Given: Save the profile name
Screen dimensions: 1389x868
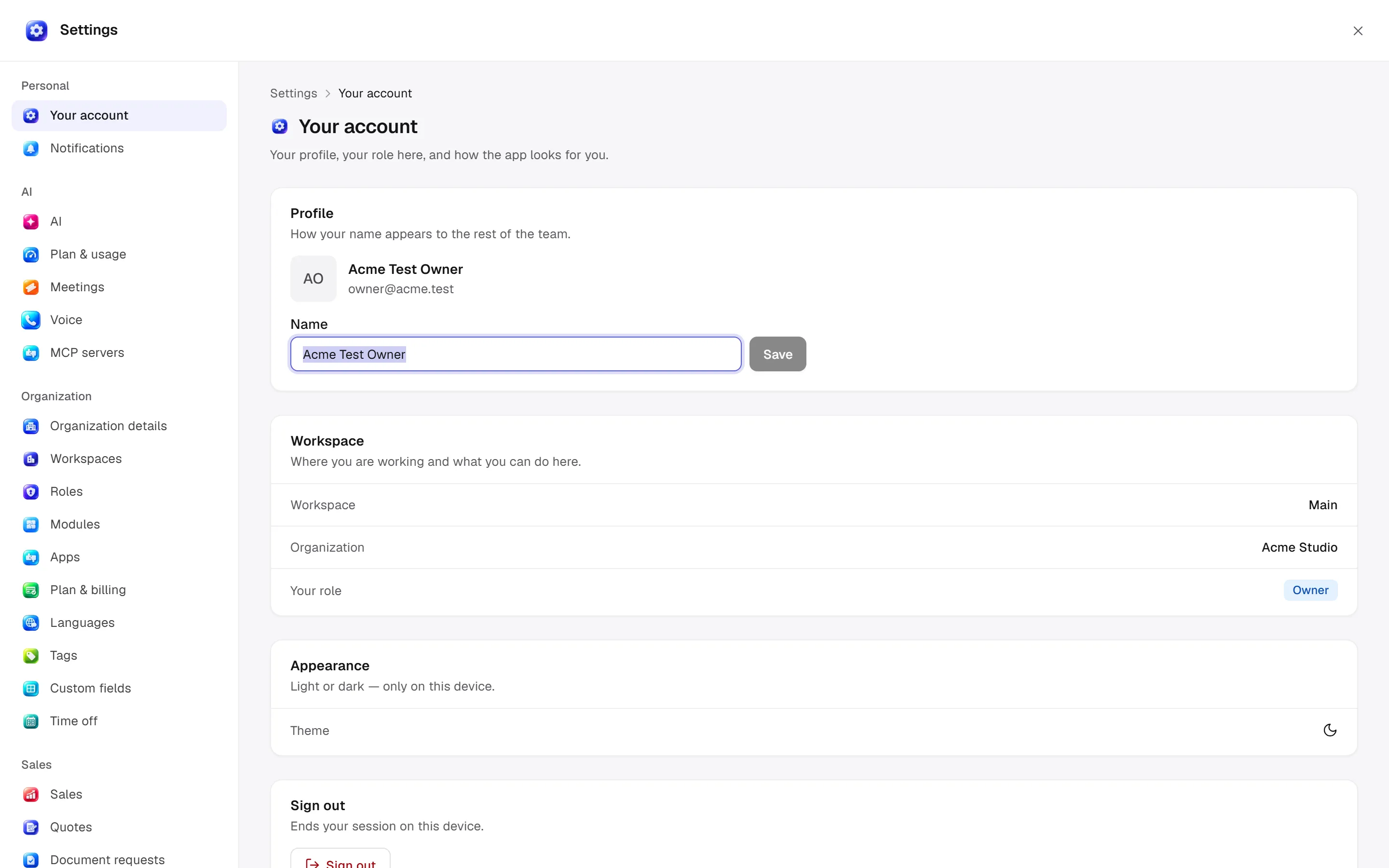Looking at the screenshot, I should click(x=777, y=354).
